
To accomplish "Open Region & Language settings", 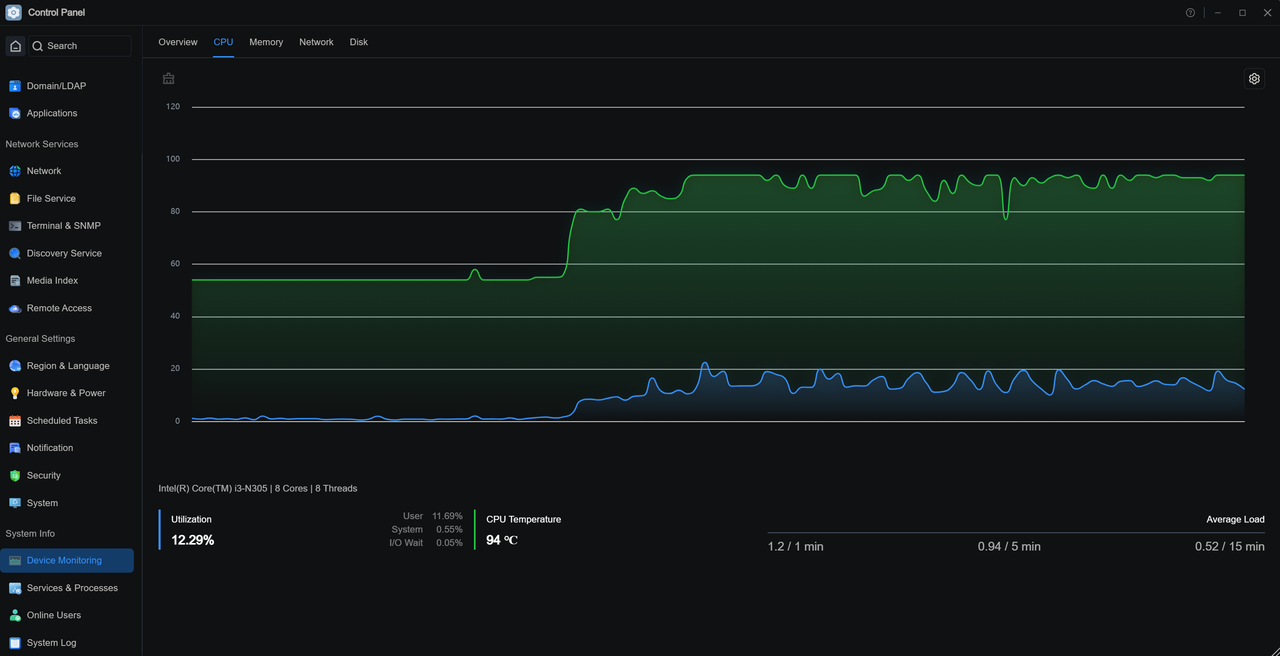I will (68, 366).
